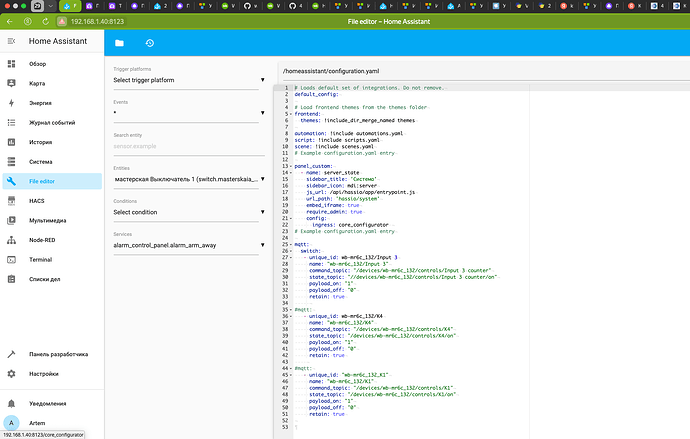Viewport: 690px width, 439px height.
Task: Open the Панель разработчика sidebar link
Action: 52,354
